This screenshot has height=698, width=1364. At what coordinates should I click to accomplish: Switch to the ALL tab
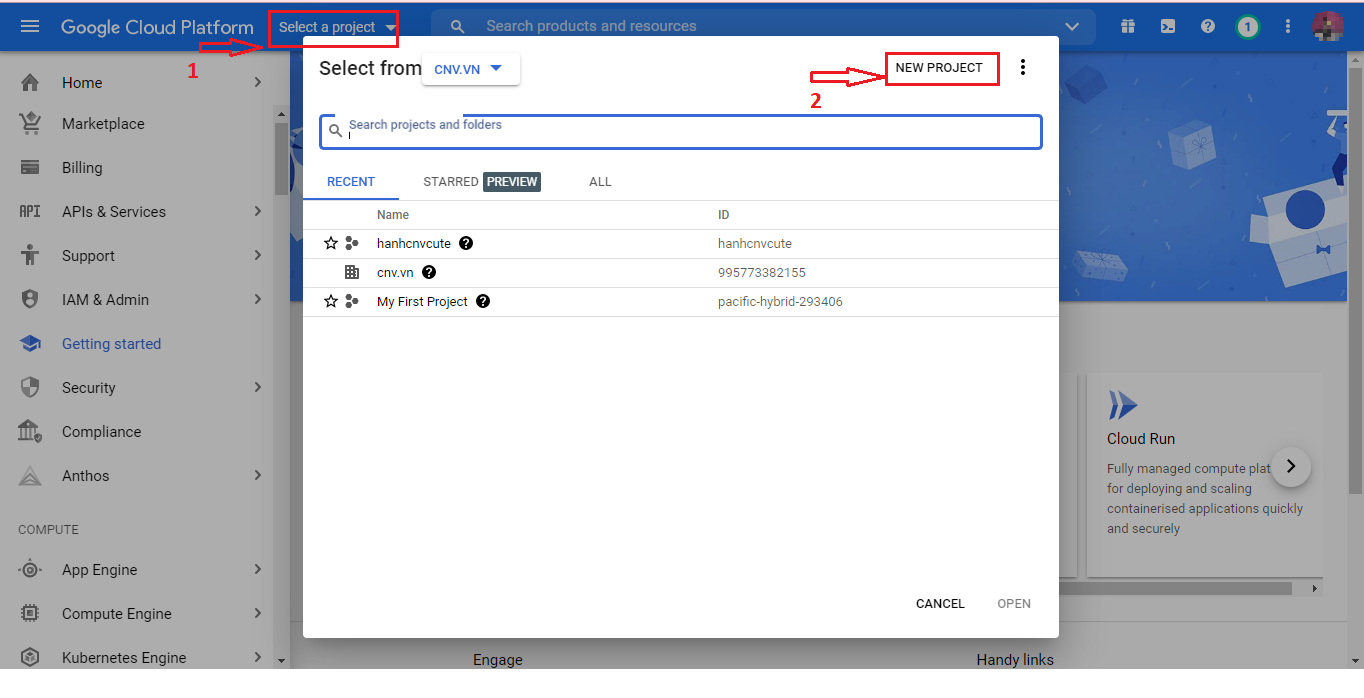coord(600,182)
